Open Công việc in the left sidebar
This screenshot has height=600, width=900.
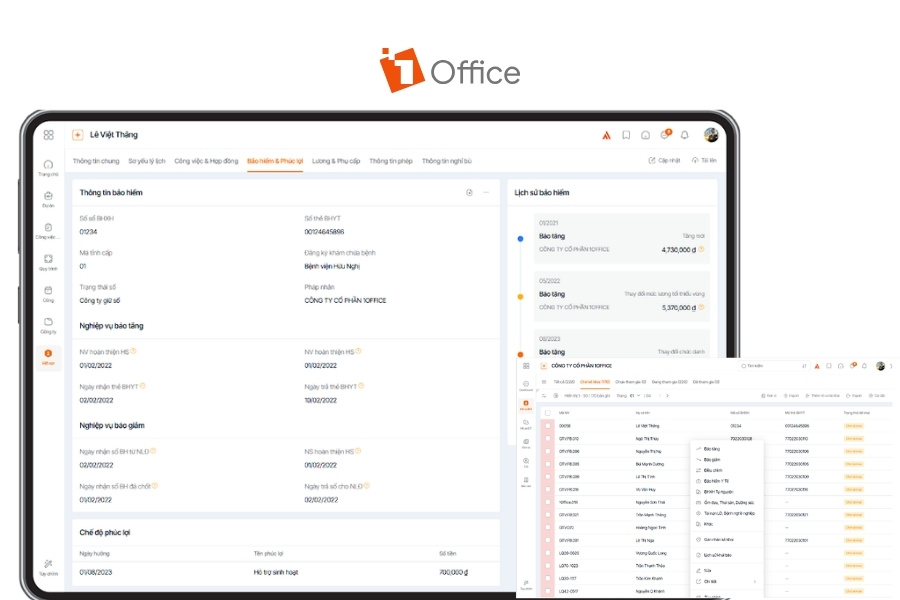click(48, 231)
